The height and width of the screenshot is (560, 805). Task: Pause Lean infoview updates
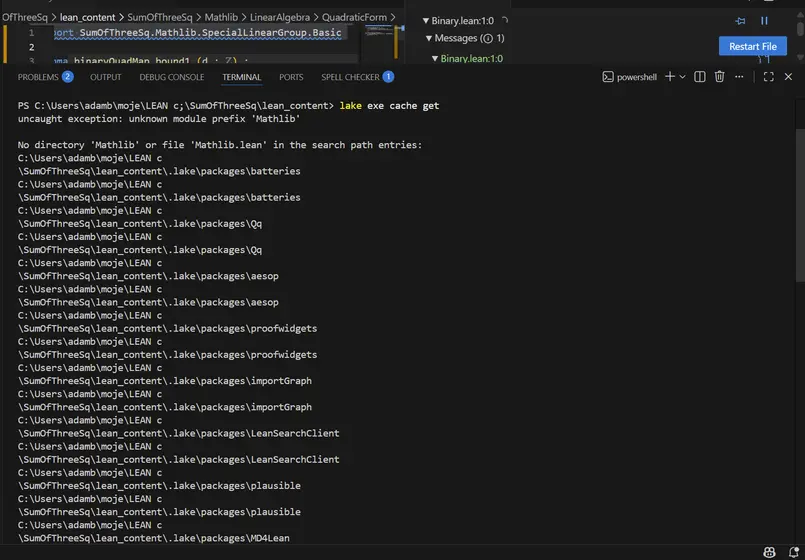point(765,20)
